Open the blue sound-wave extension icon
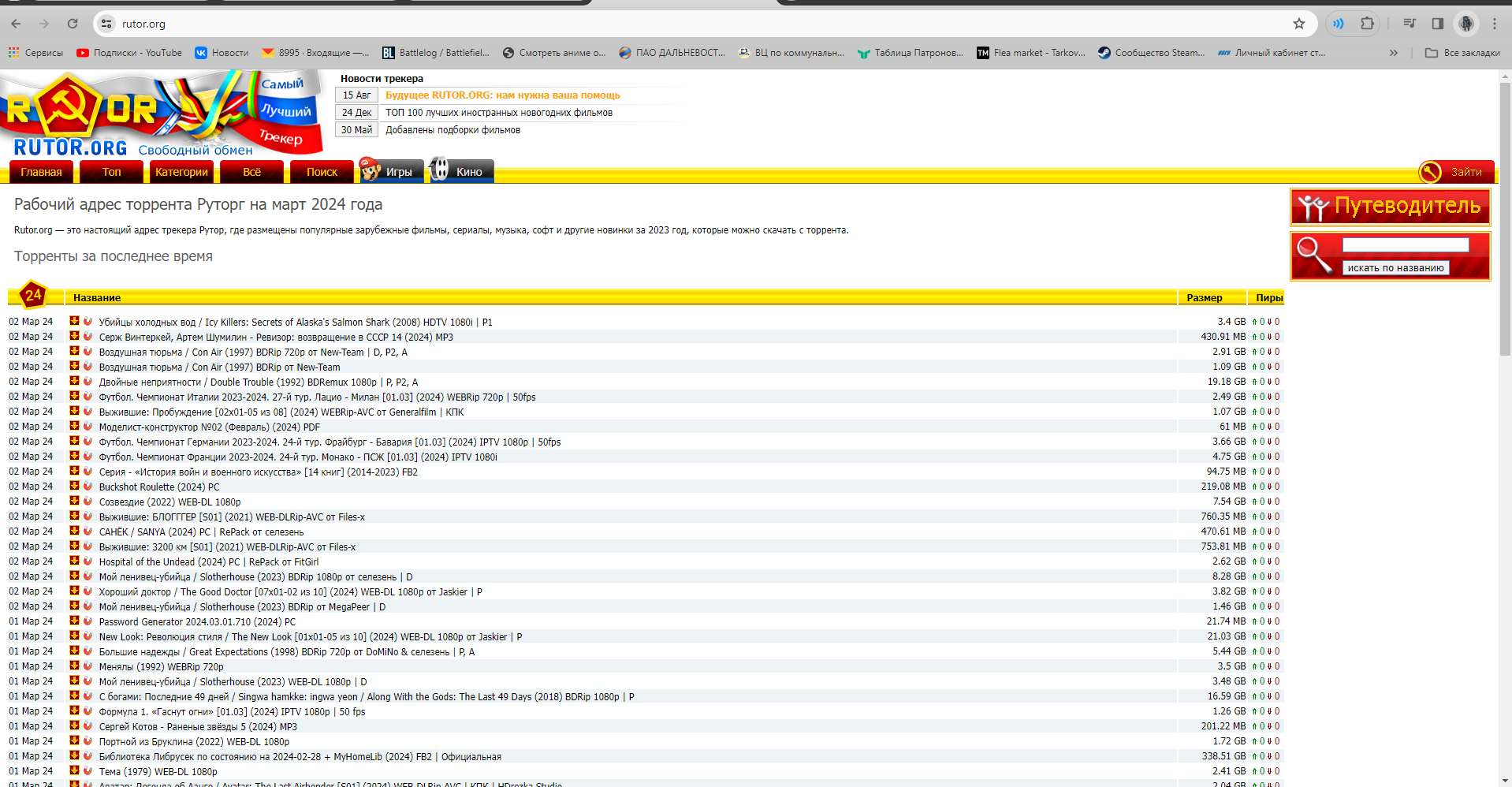The image size is (1512, 787). [x=1339, y=24]
